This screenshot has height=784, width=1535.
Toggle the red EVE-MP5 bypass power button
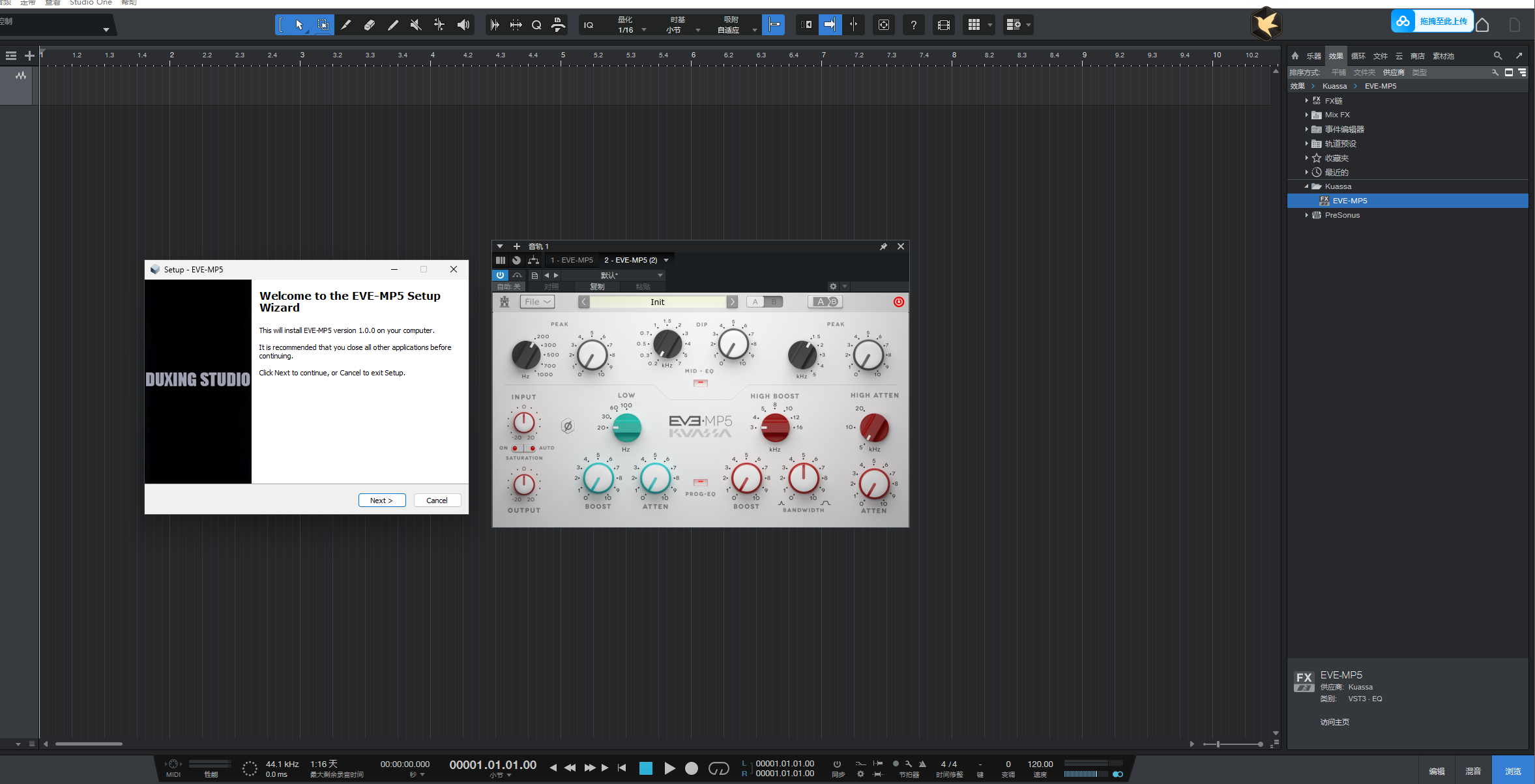pyautogui.click(x=899, y=302)
